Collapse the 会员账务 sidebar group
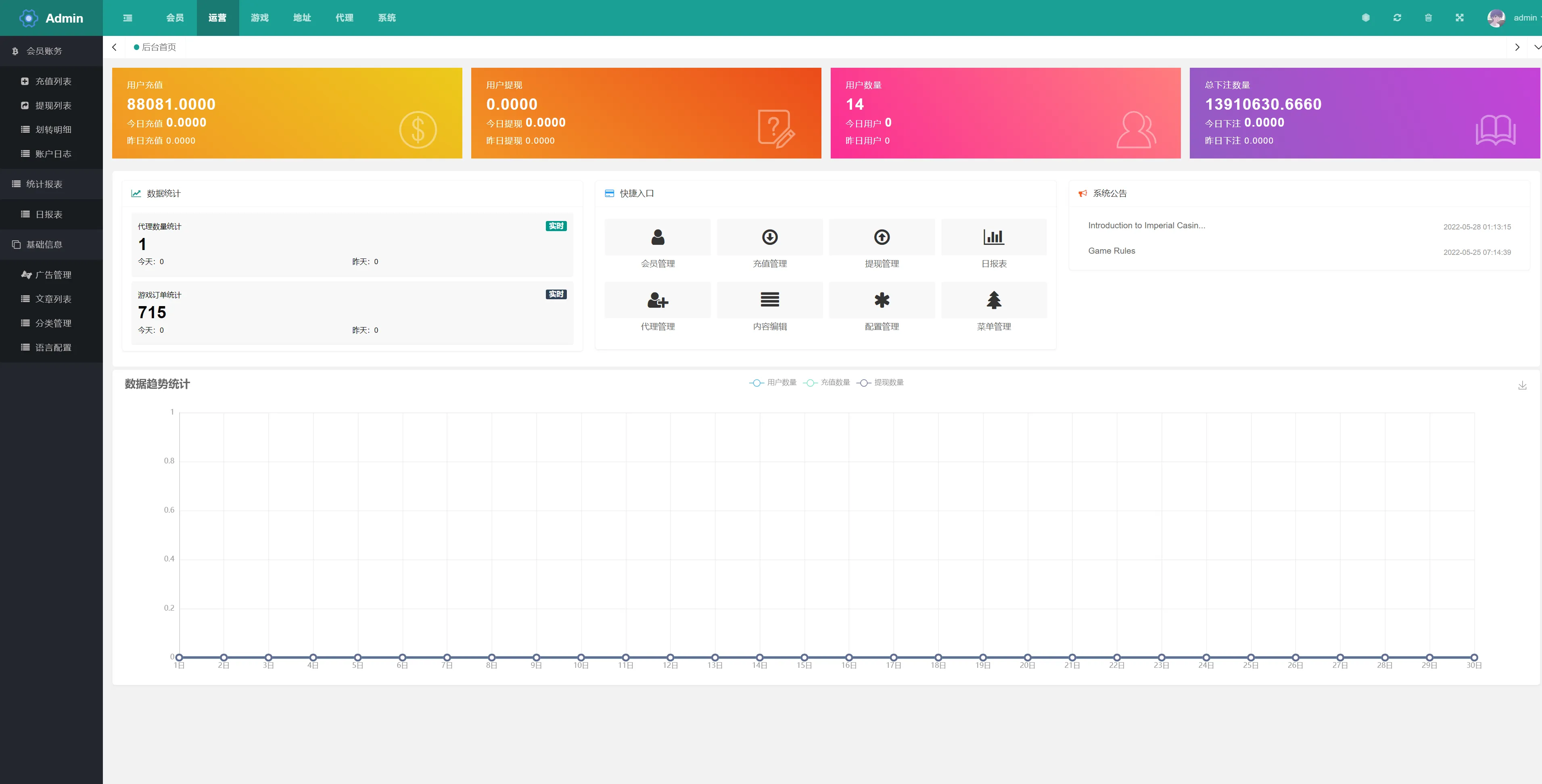 [x=44, y=51]
